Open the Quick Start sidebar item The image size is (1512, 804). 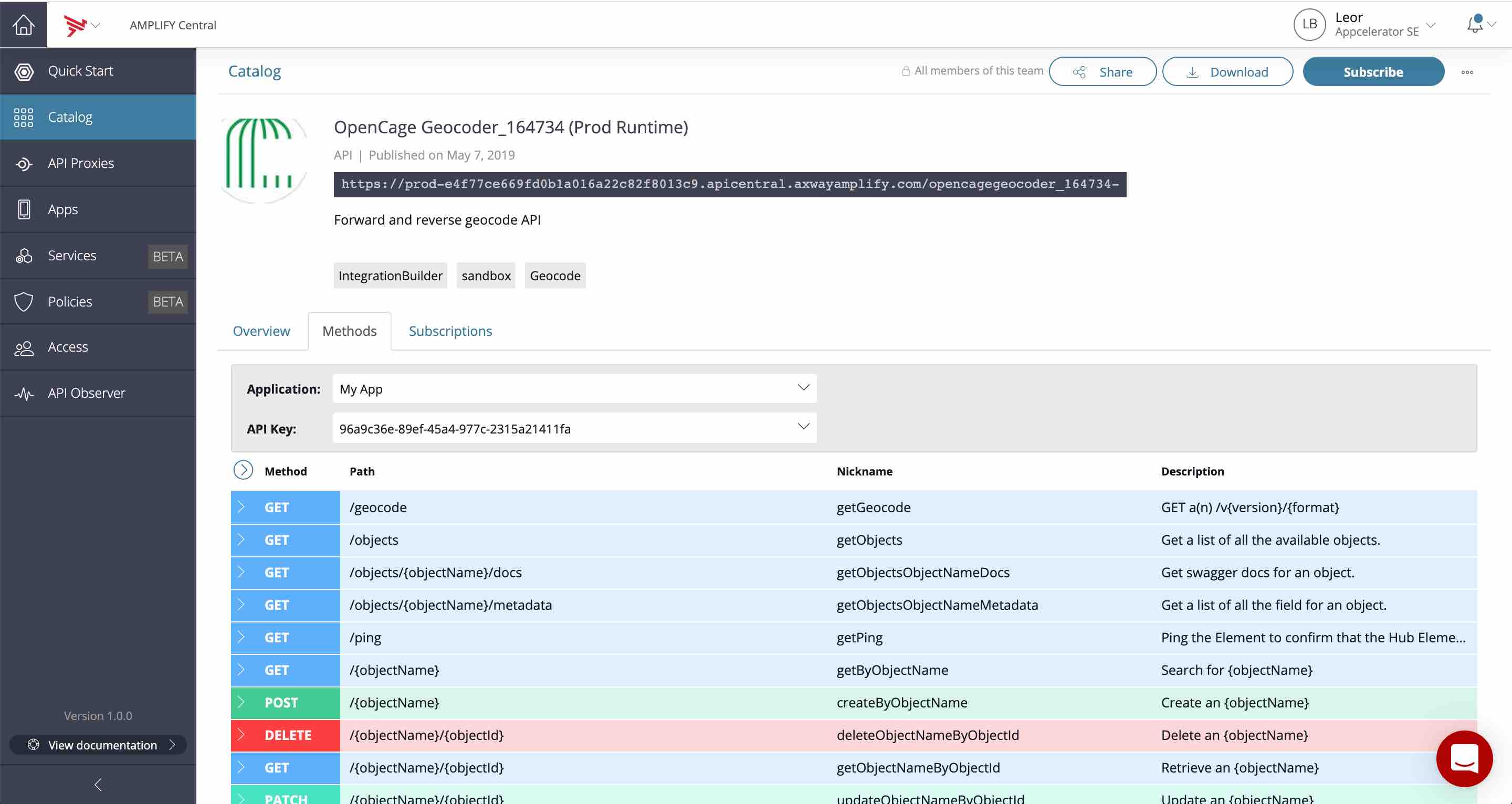[98, 71]
